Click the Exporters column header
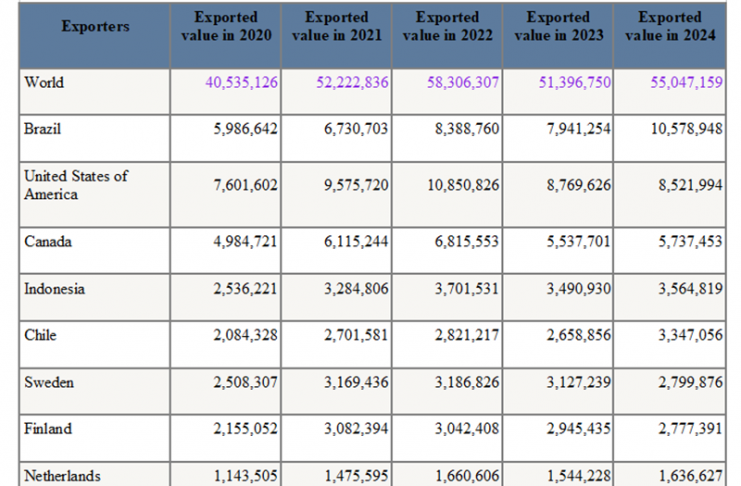 pyautogui.click(x=95, y=27)
